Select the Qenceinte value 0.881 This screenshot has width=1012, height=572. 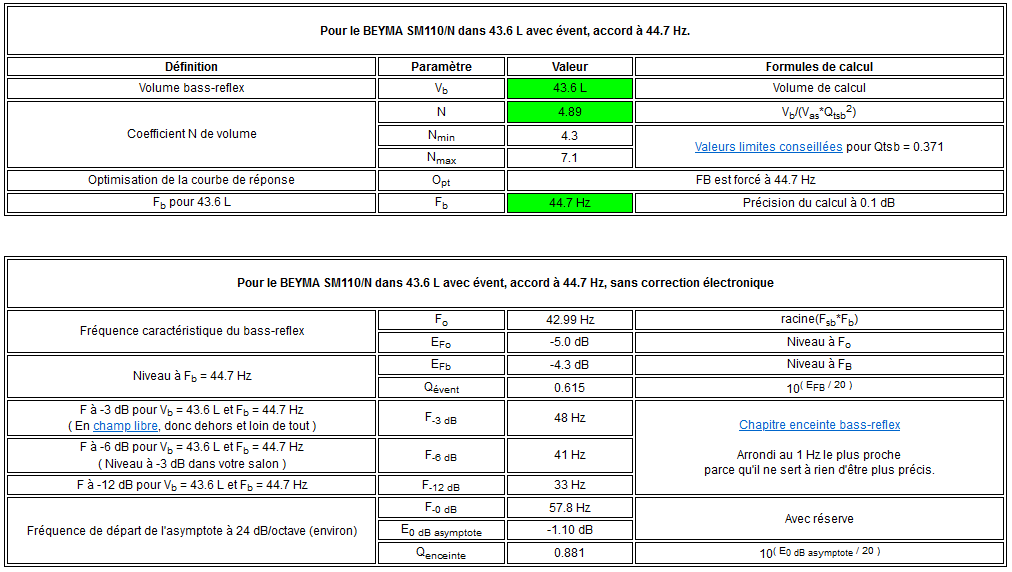click(x=569, y=553)
